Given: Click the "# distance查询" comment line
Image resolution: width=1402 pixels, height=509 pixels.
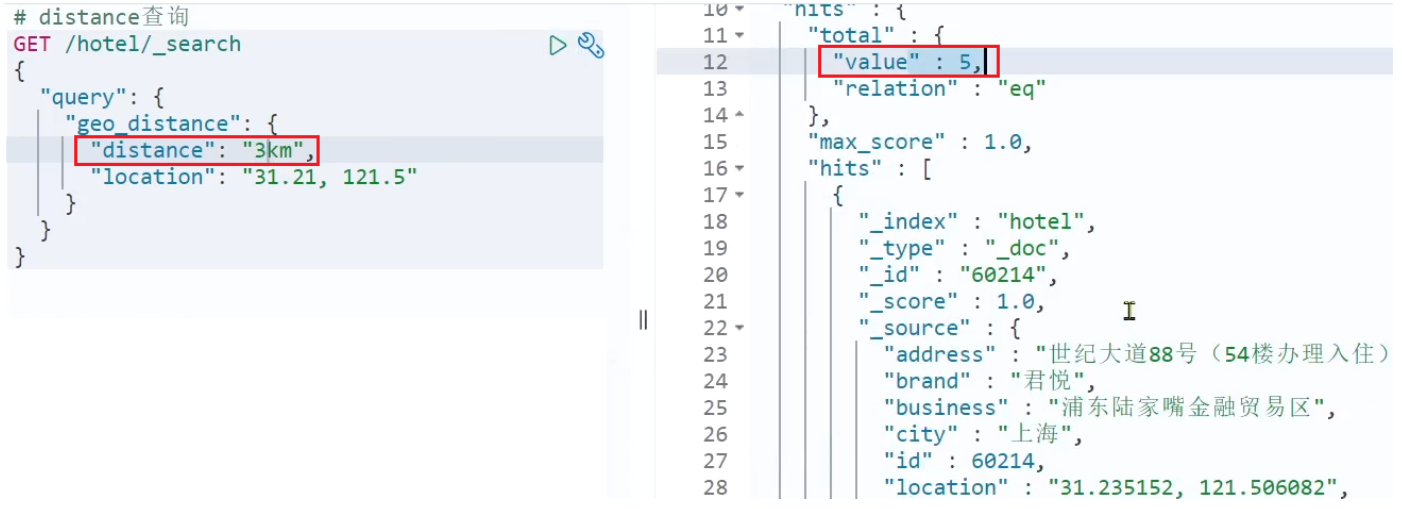Looking at the screenshot, I should coord(100,18).
